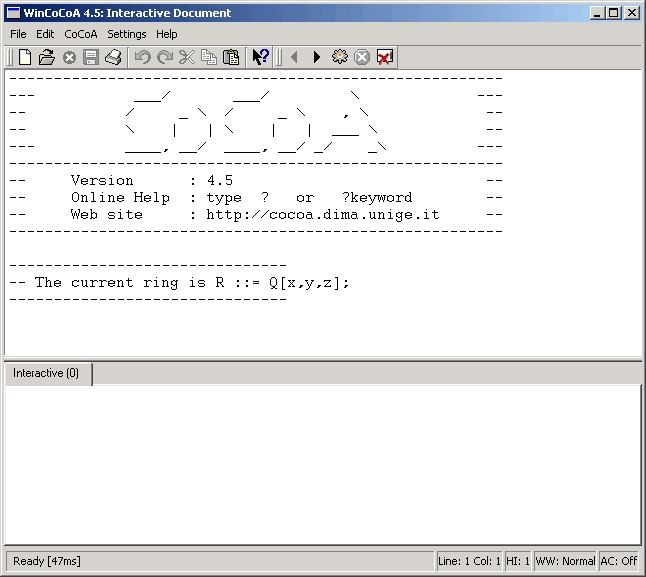Click the Copy icon
646x577 pixels.
click(x=208, y=57)
